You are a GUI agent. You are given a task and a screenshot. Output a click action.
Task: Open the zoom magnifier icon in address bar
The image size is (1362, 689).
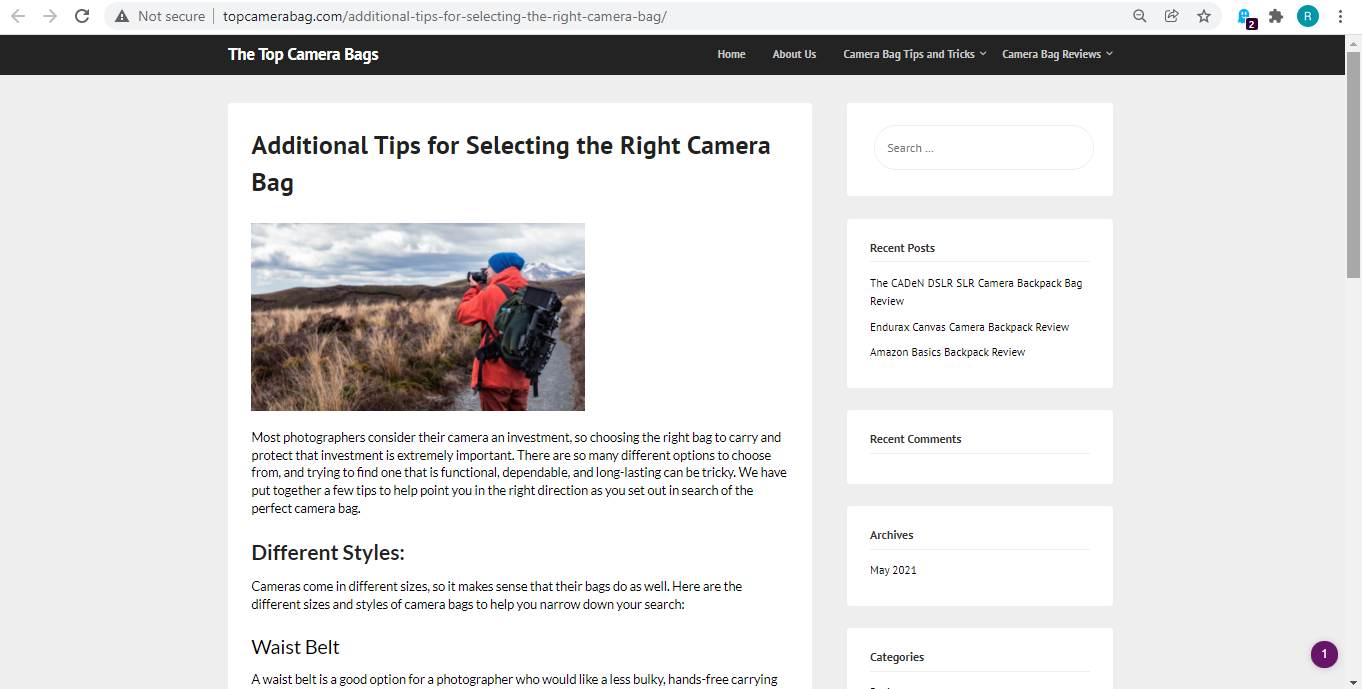[x=1140, y=16]
